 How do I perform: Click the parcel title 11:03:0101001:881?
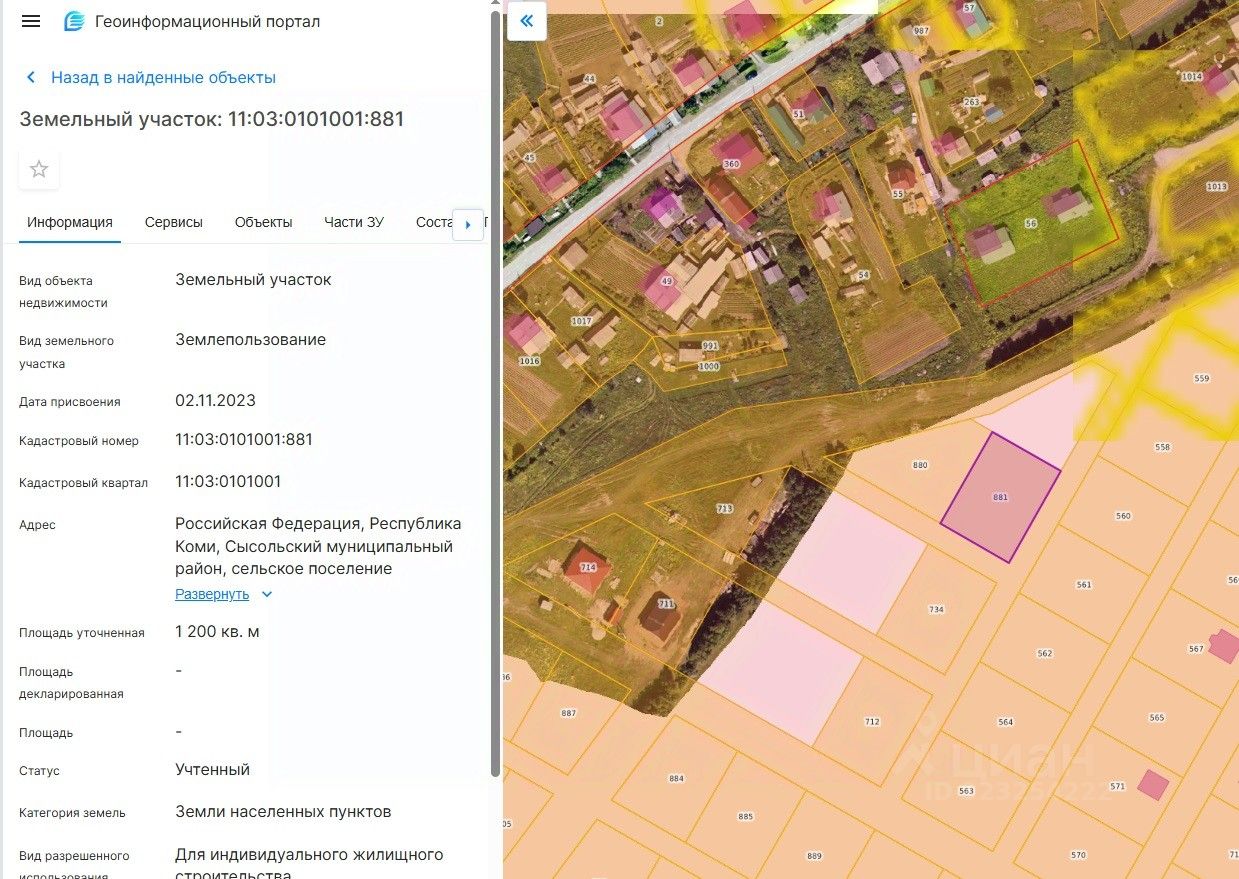click(x=212, y=119)
